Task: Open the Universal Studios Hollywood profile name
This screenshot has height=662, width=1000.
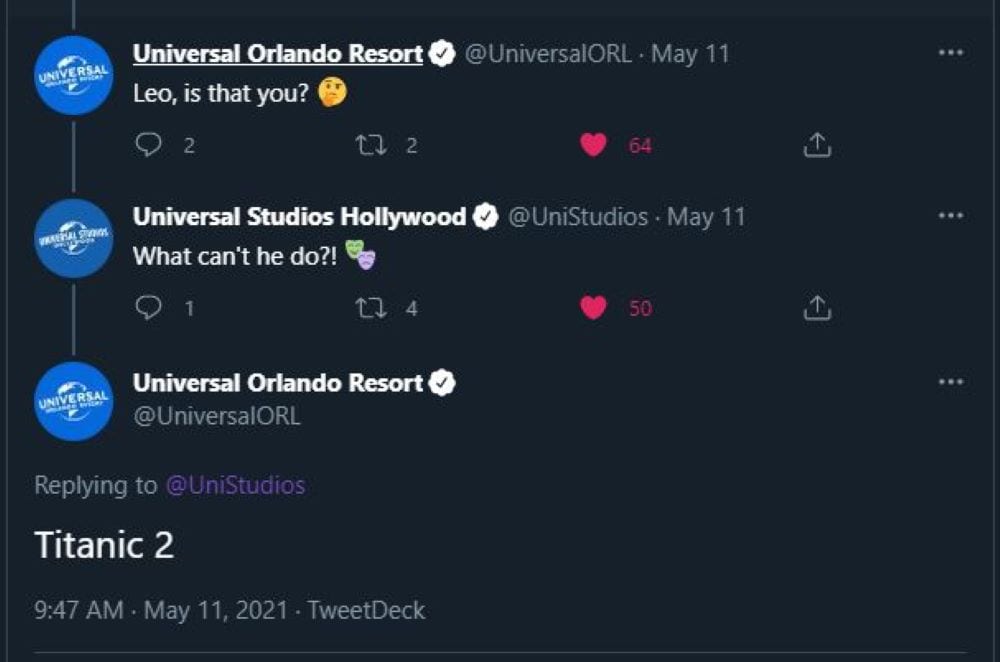Action: coord(299,217)
